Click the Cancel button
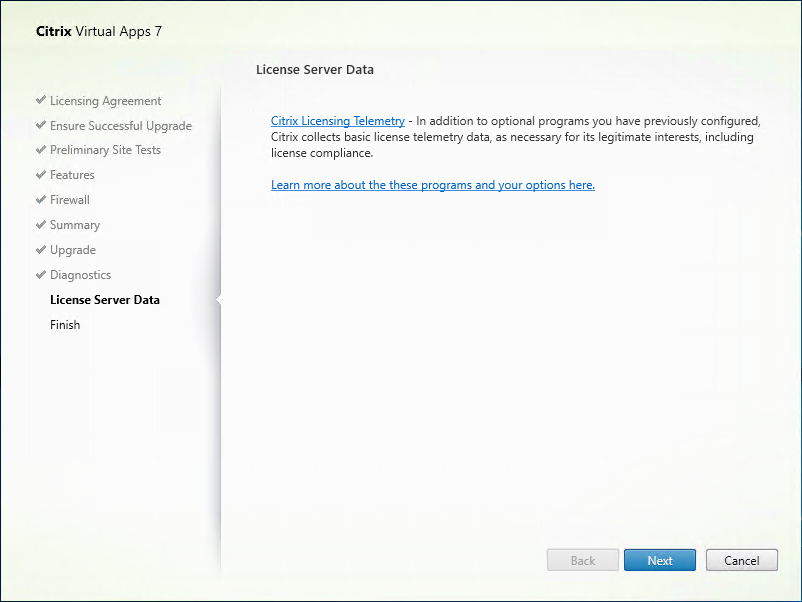Image resolution: width=802 pixels, height=602 pixels. (x=742, y=561)
